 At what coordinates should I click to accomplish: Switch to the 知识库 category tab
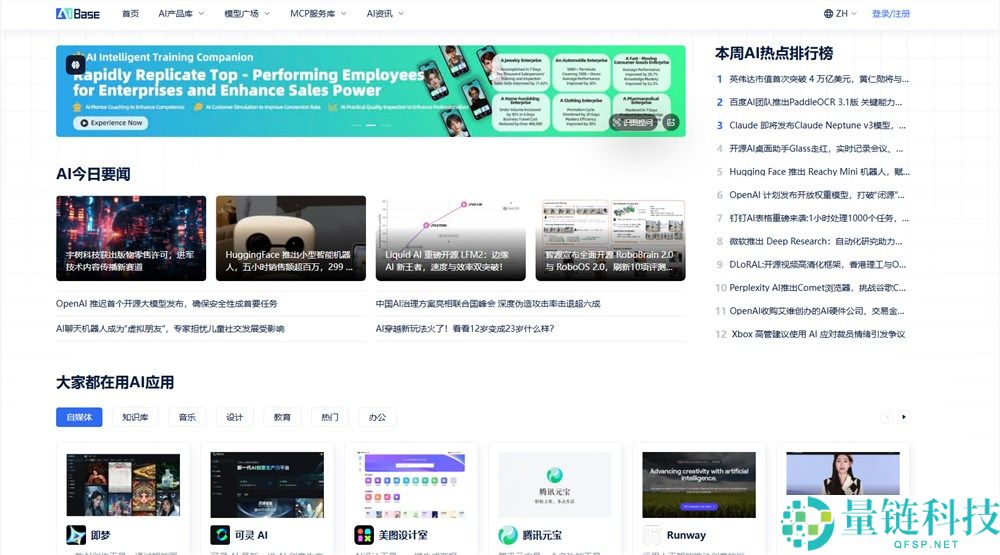[135, 417]
